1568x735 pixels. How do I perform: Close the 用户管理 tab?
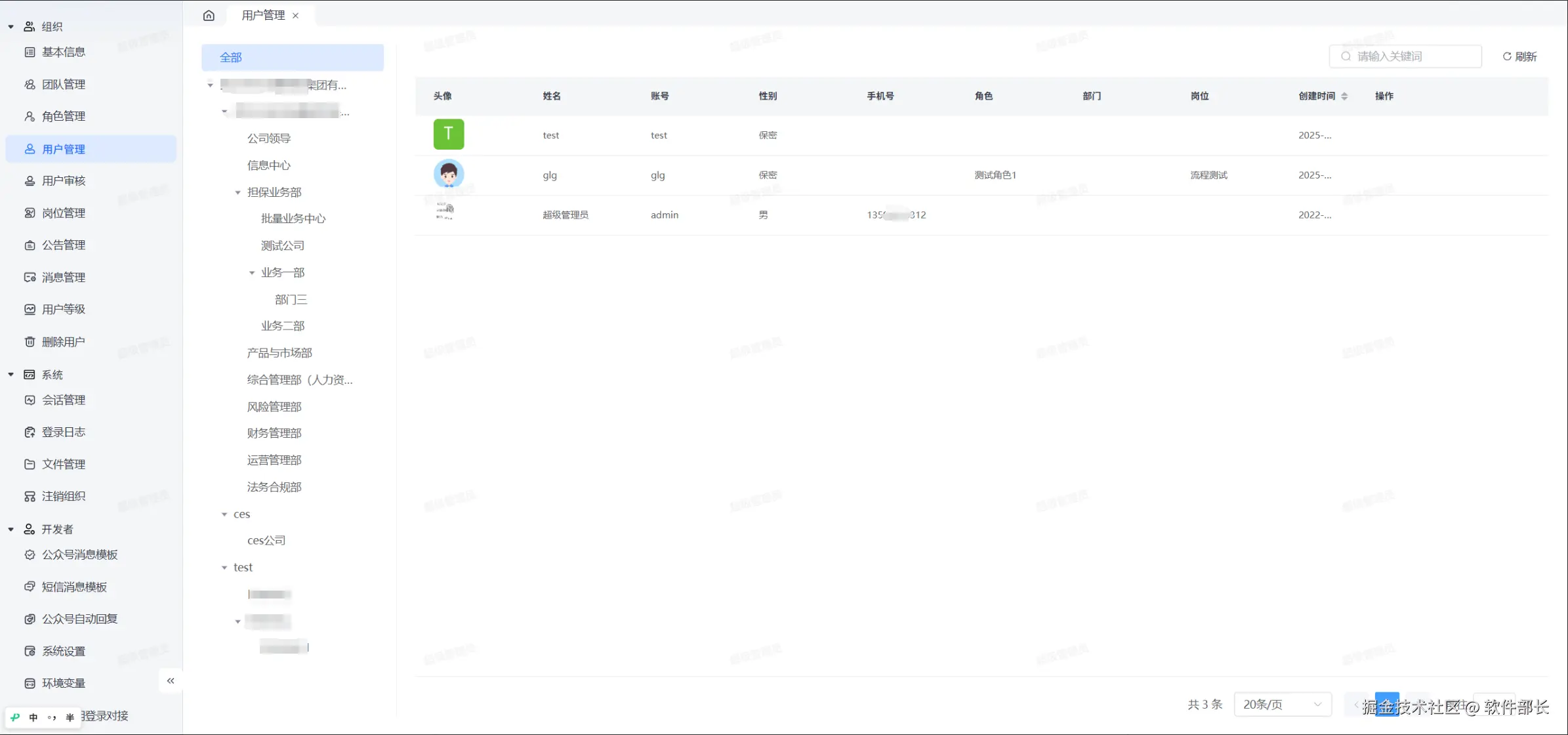(296, 16)
